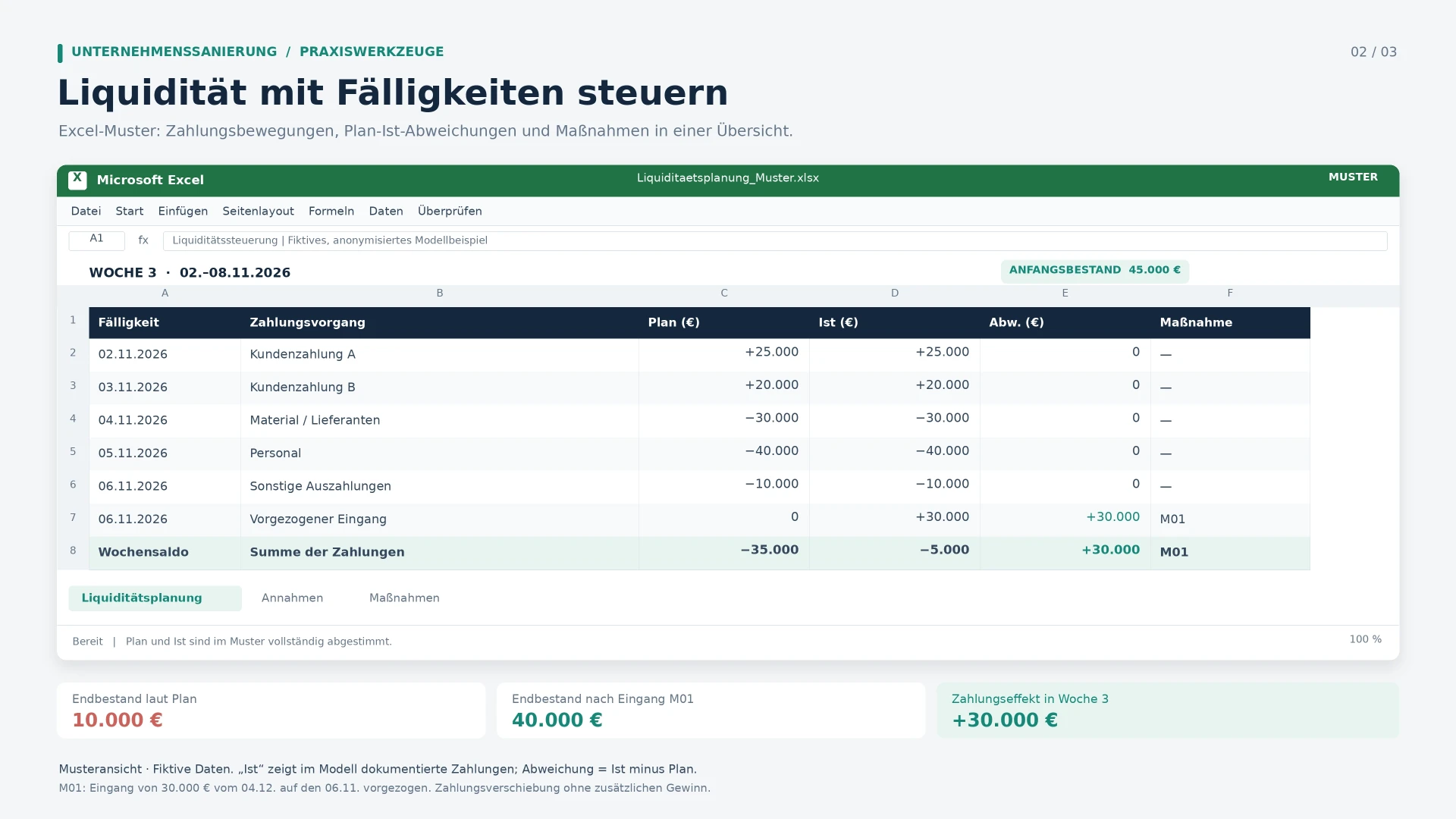Click the A1 name box
The width and height of the screenshot is (1456, 819).
pyautogui.click(x=96, y=240)
